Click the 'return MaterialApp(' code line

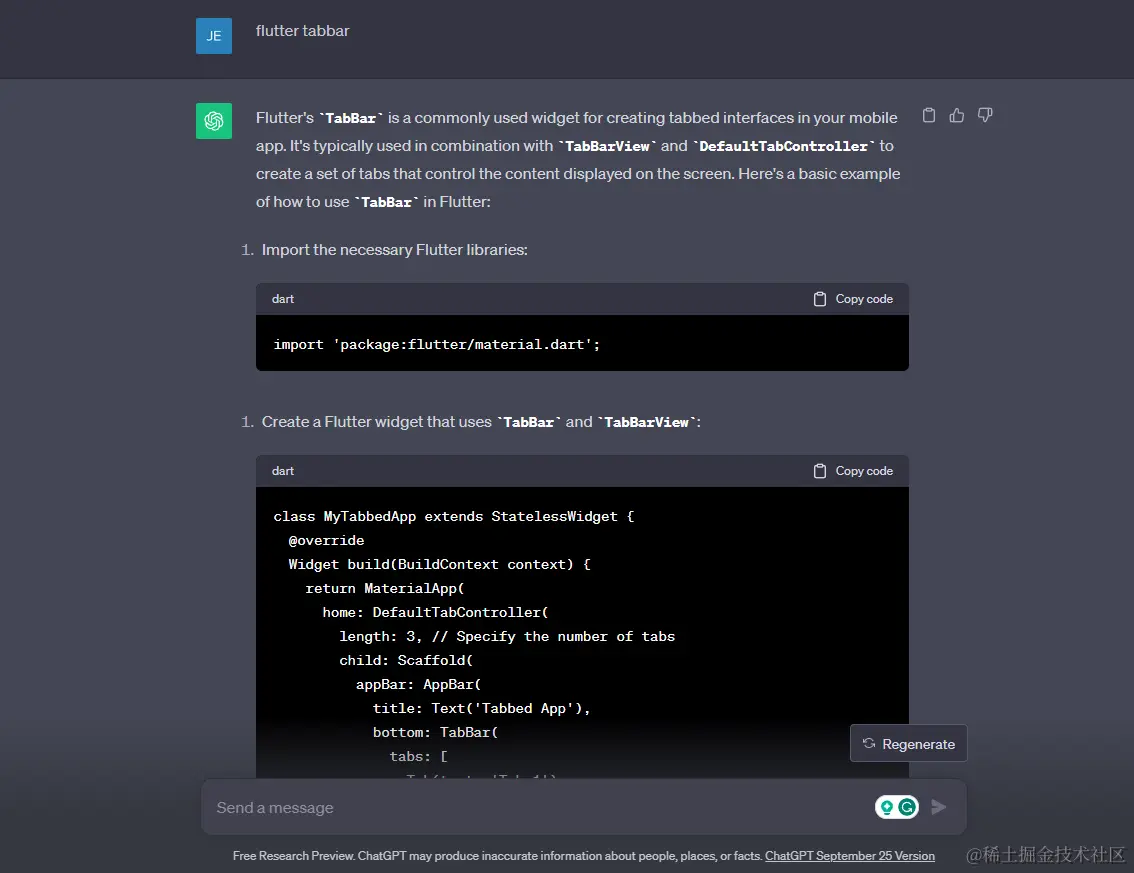(x=385, y=589)
